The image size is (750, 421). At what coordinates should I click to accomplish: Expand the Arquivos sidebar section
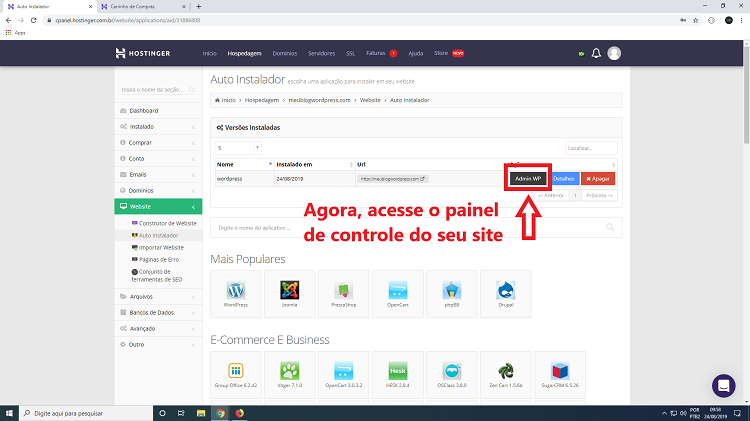[x=158, y=297]
